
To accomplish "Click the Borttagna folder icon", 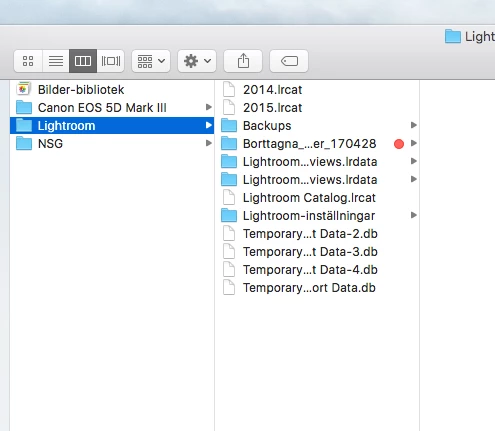I will 229,143.
